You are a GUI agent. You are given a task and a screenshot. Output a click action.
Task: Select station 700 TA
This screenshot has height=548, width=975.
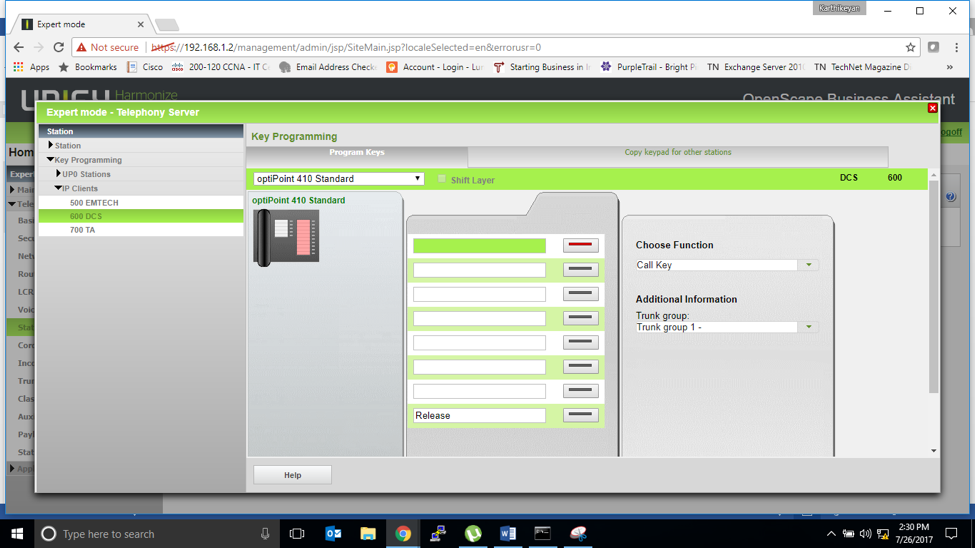pos(141,230)
